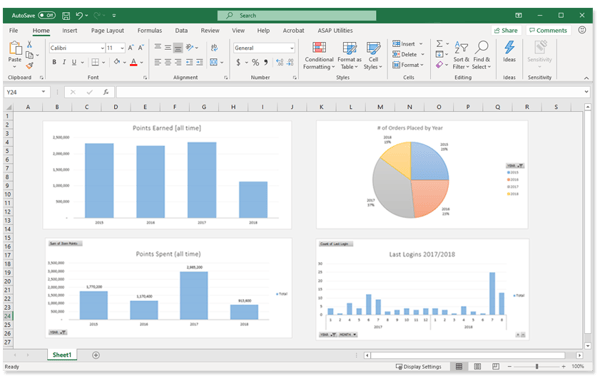Open the Data ribbon tab
Viewport: 600px width, 383px height.
(181, 31)
